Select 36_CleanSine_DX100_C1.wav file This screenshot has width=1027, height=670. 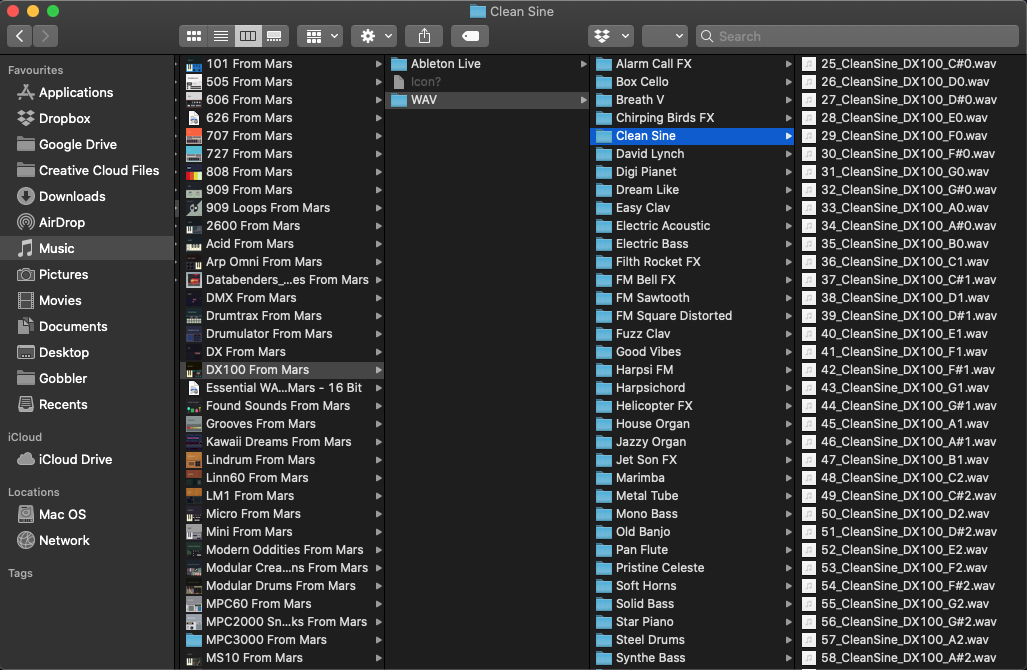coord(912,262)
